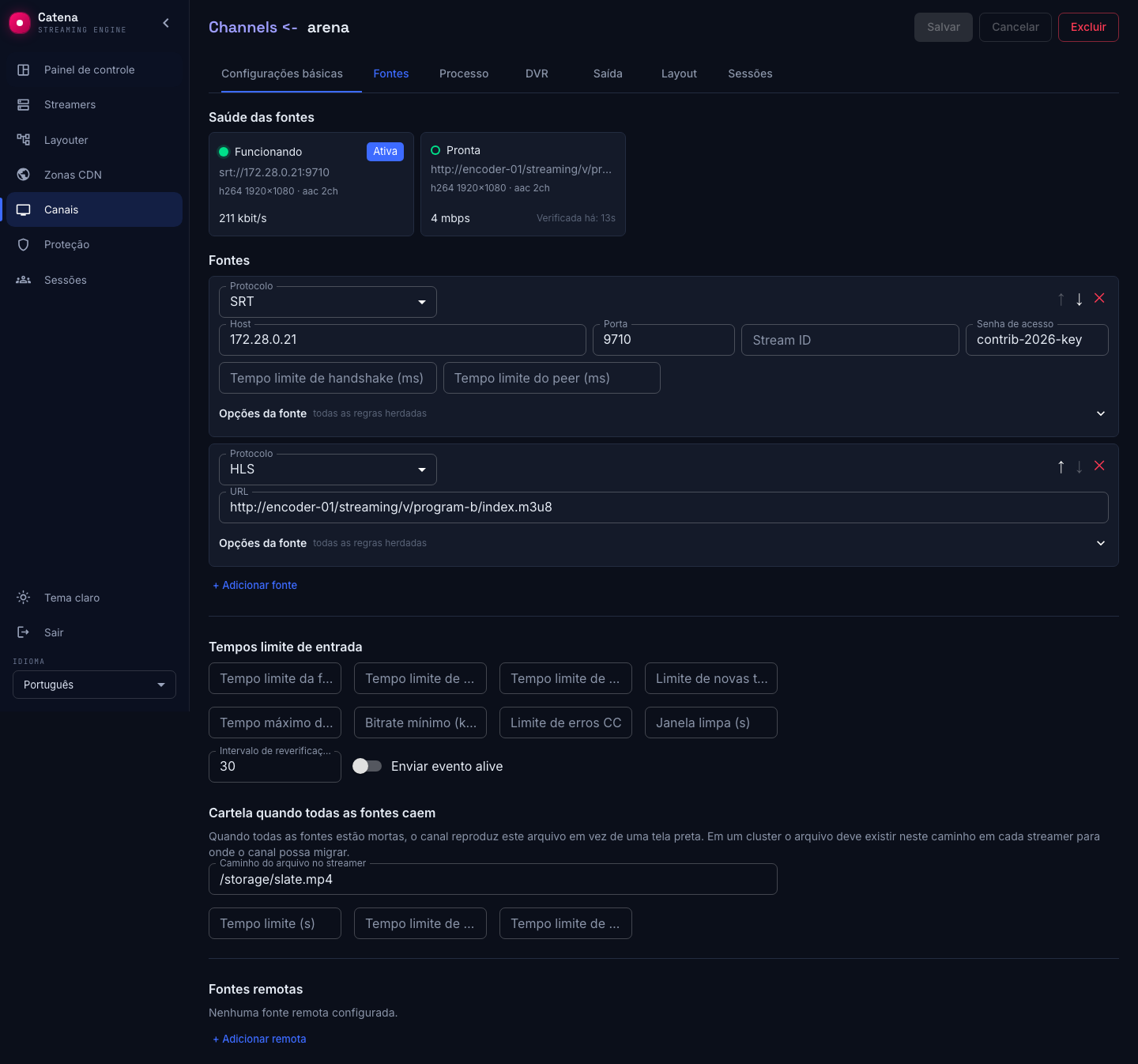Screen dimensions: 1138x1064
Task: Click the Excluir button
Action: [1088, 27]
